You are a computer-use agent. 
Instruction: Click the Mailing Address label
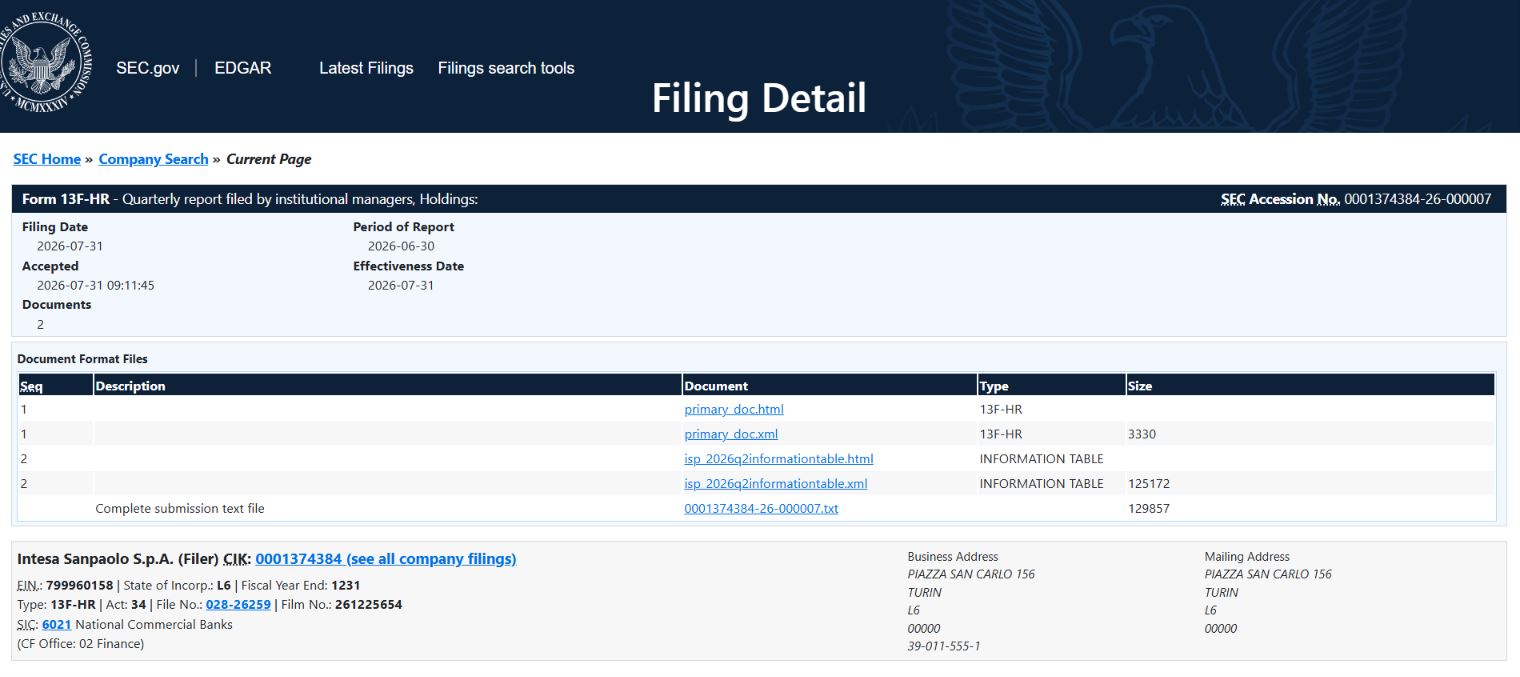(1247, 557)
